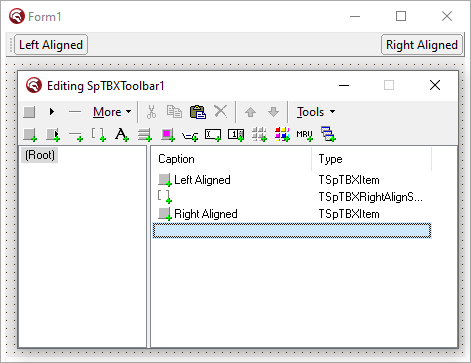Click the underlined-bracket add icon before the edit box icon
471x363 pixels.
(190, 136)
